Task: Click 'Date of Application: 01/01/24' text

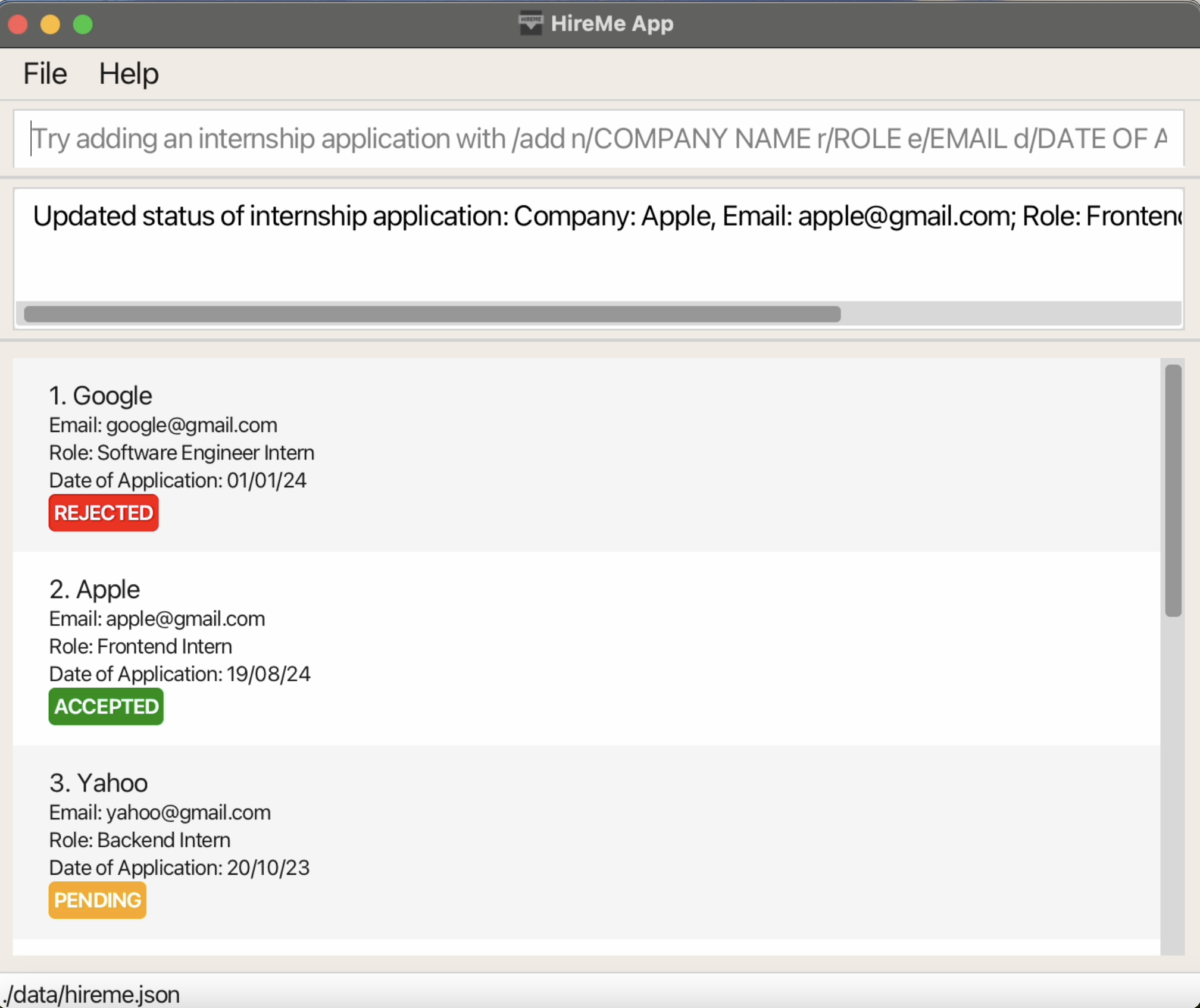Action: 177,480
